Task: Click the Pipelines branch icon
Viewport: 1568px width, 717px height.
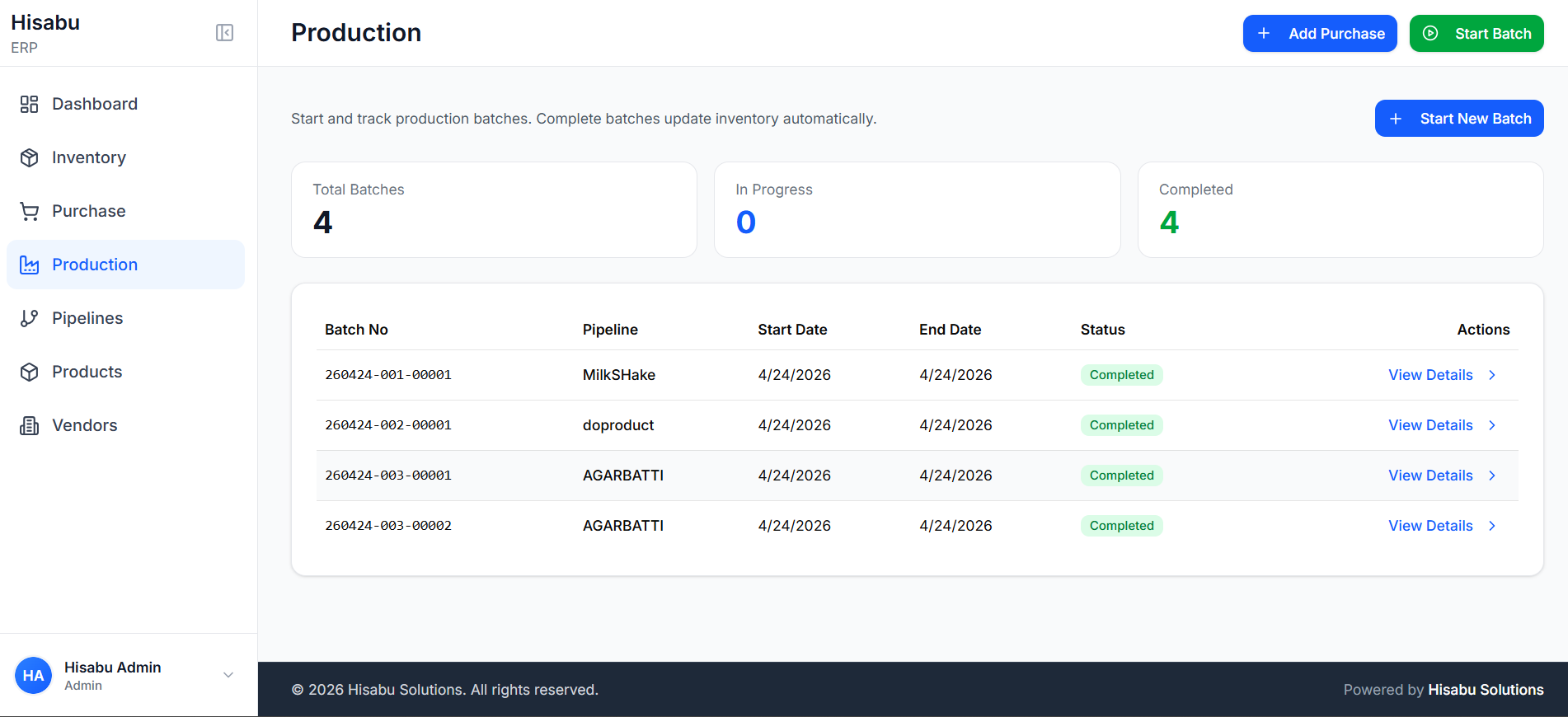Action: pyautogui.click(x=30, y=318)
